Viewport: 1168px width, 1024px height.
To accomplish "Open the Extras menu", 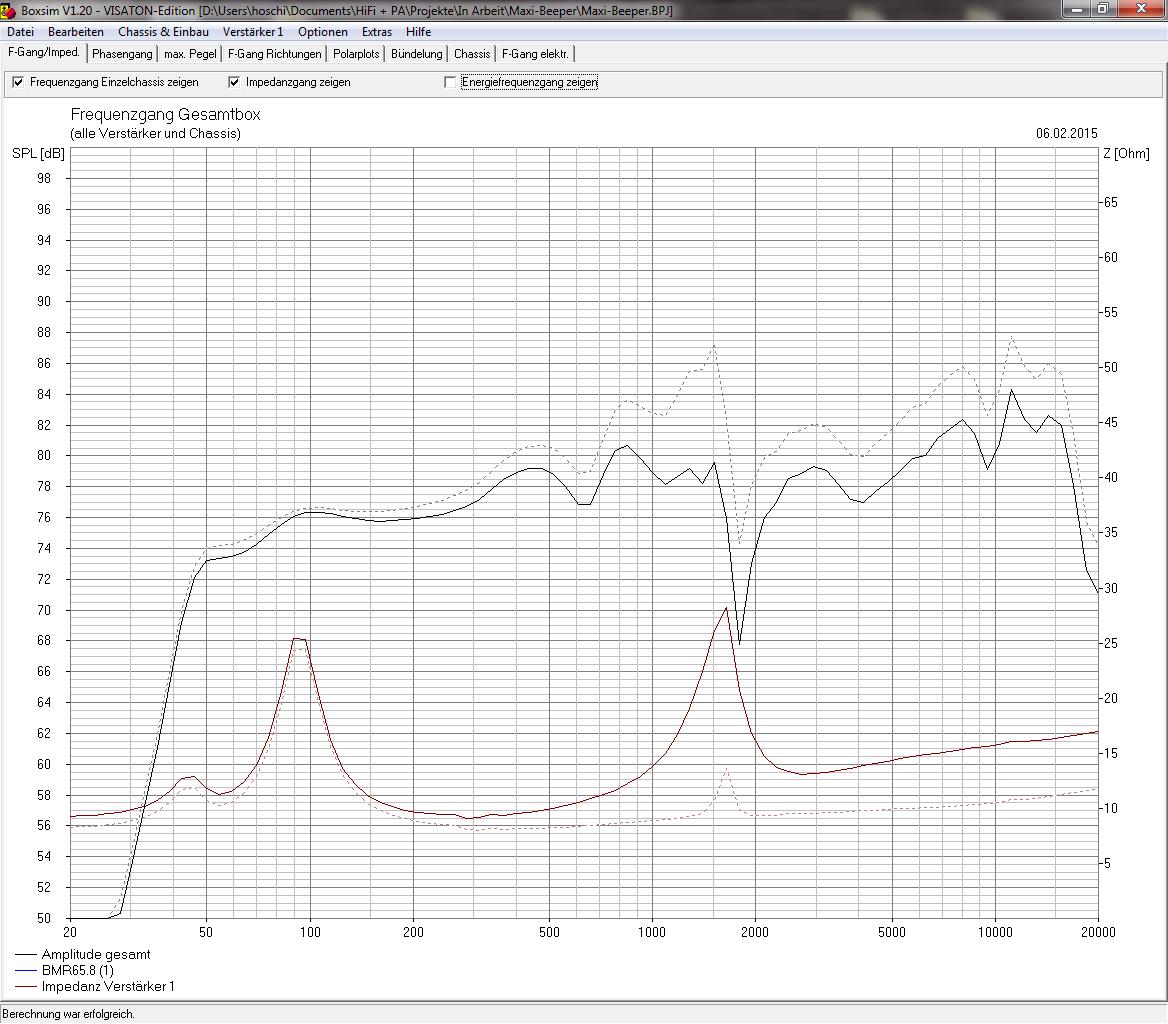I will coord(377,32).
